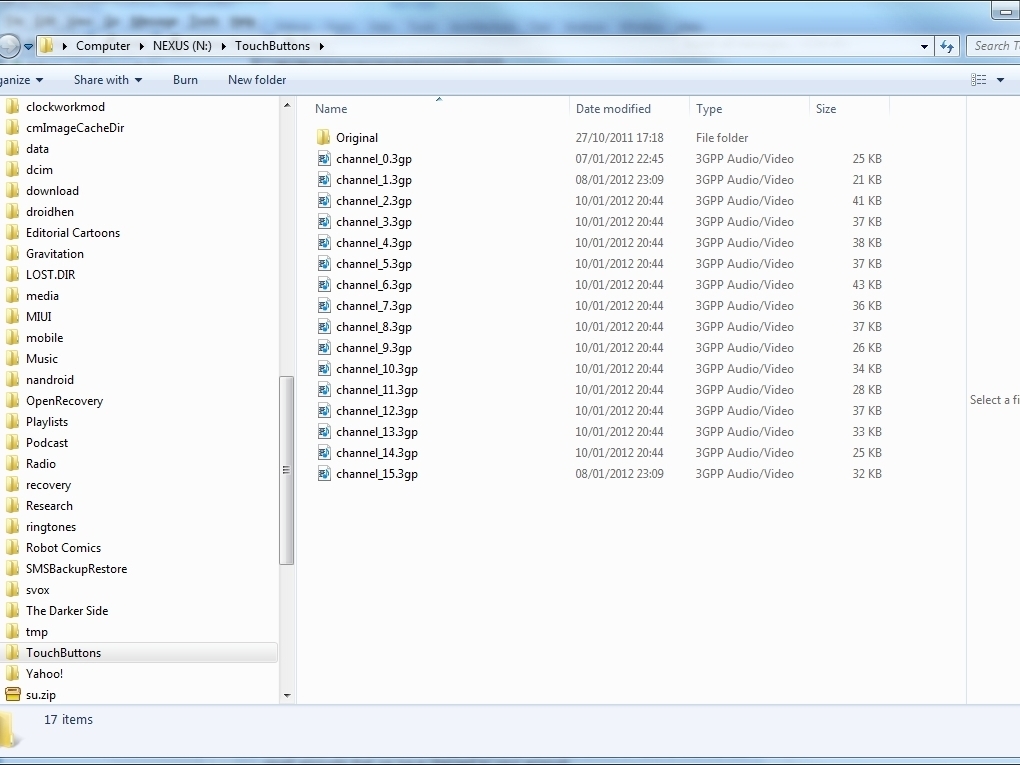Select file name channel_7.3gp

coord(374,306)
